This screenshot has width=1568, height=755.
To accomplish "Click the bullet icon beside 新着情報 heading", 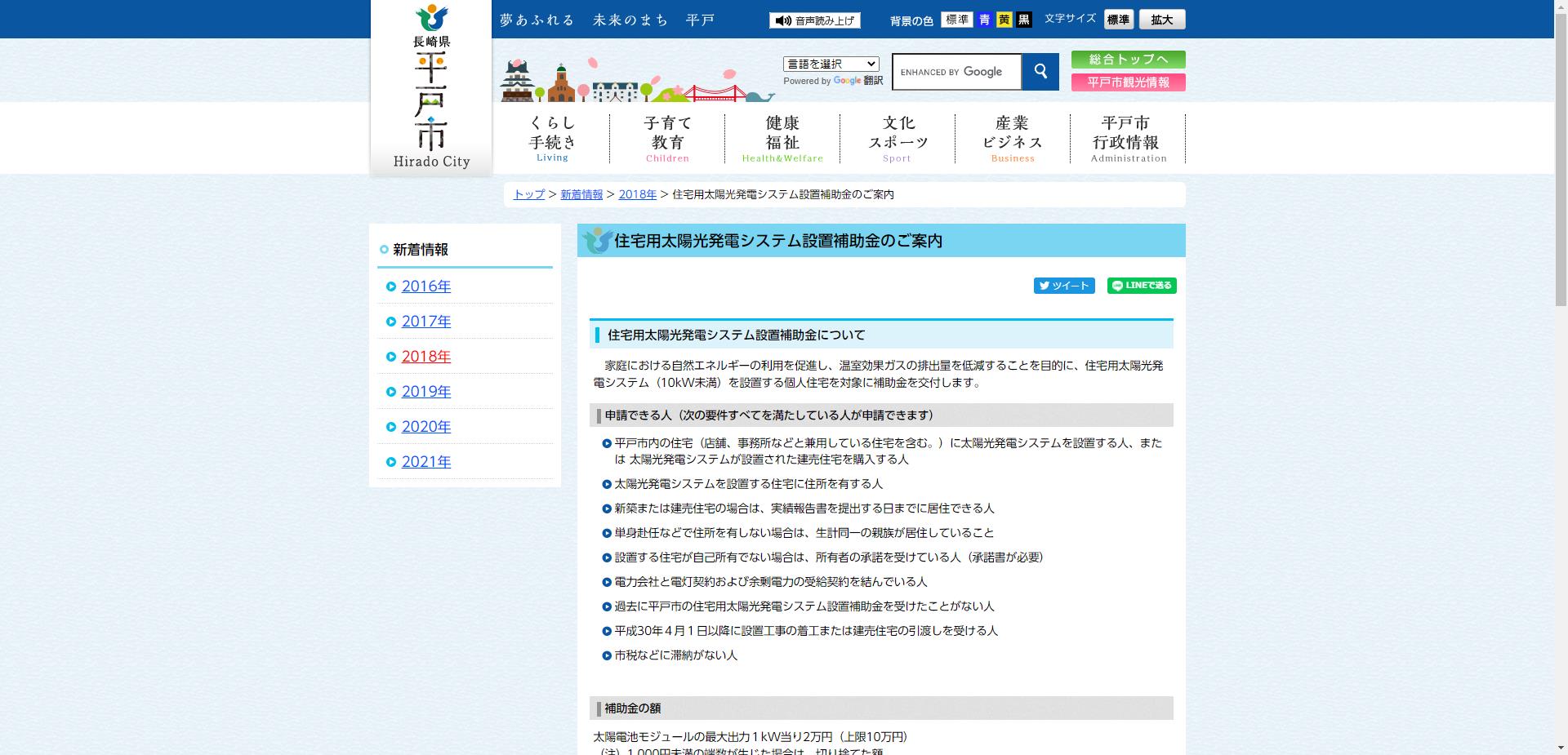I will pos(383,249).
